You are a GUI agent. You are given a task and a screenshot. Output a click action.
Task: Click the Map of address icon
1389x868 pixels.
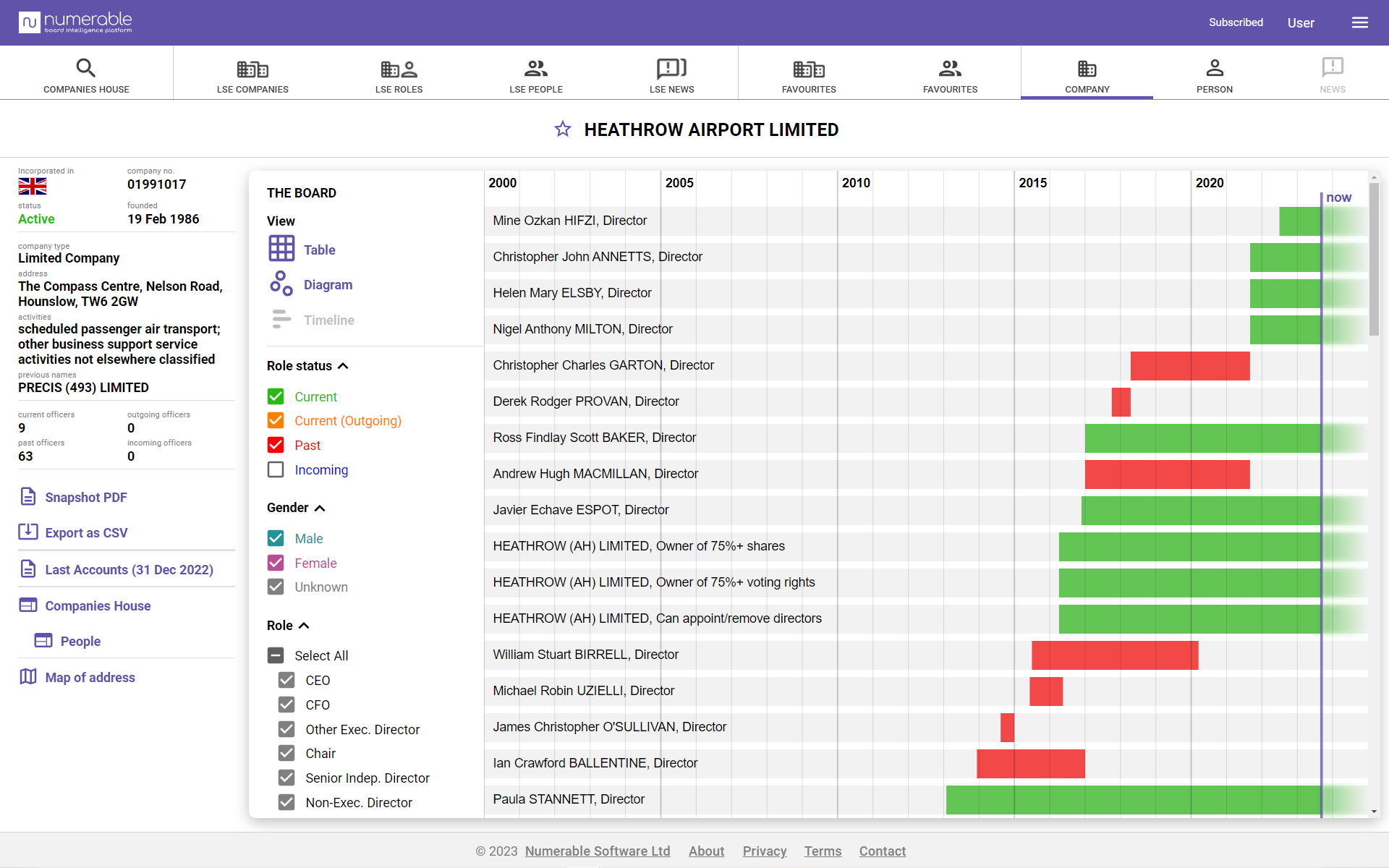(x=28, y=676)
